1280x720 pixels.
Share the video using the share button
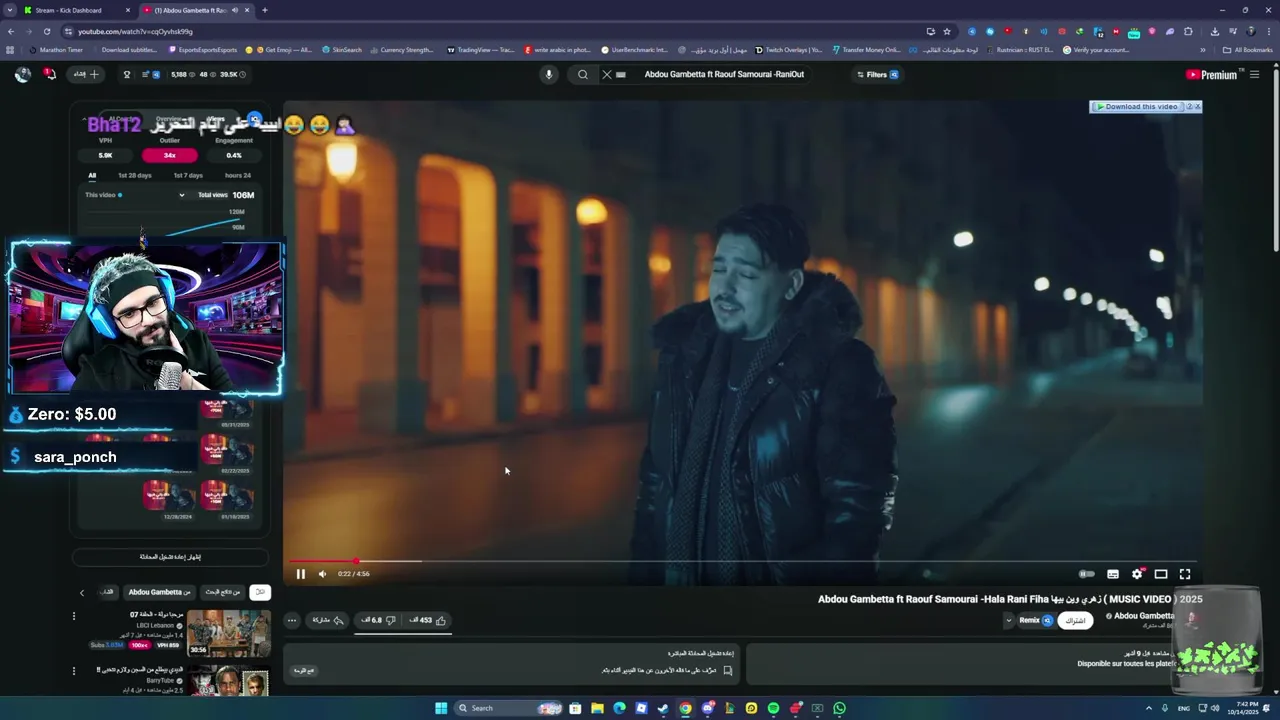click(x=328, y=620)
